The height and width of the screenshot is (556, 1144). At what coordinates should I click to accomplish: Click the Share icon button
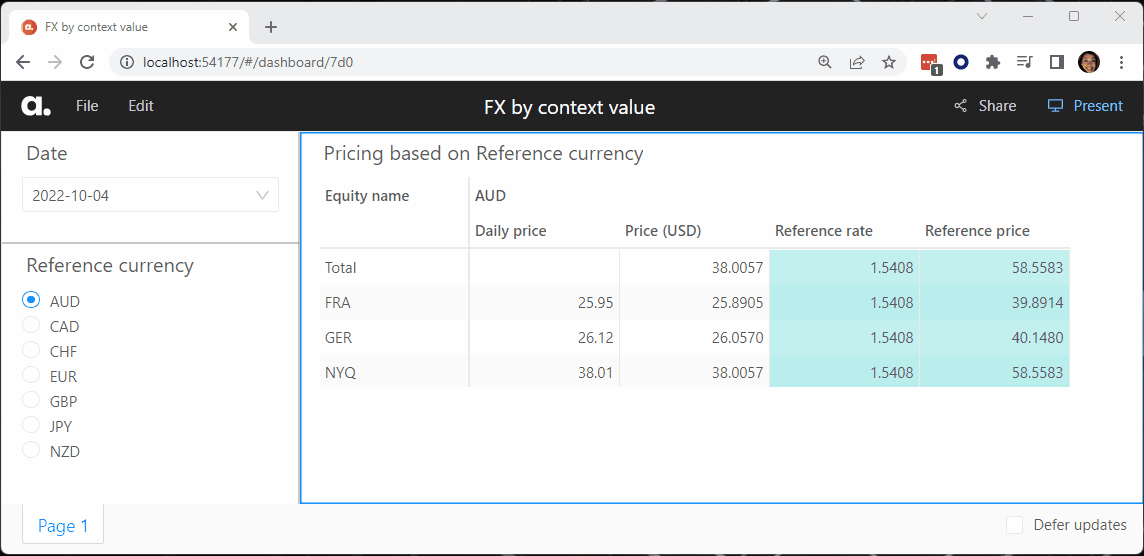point(961,106)
